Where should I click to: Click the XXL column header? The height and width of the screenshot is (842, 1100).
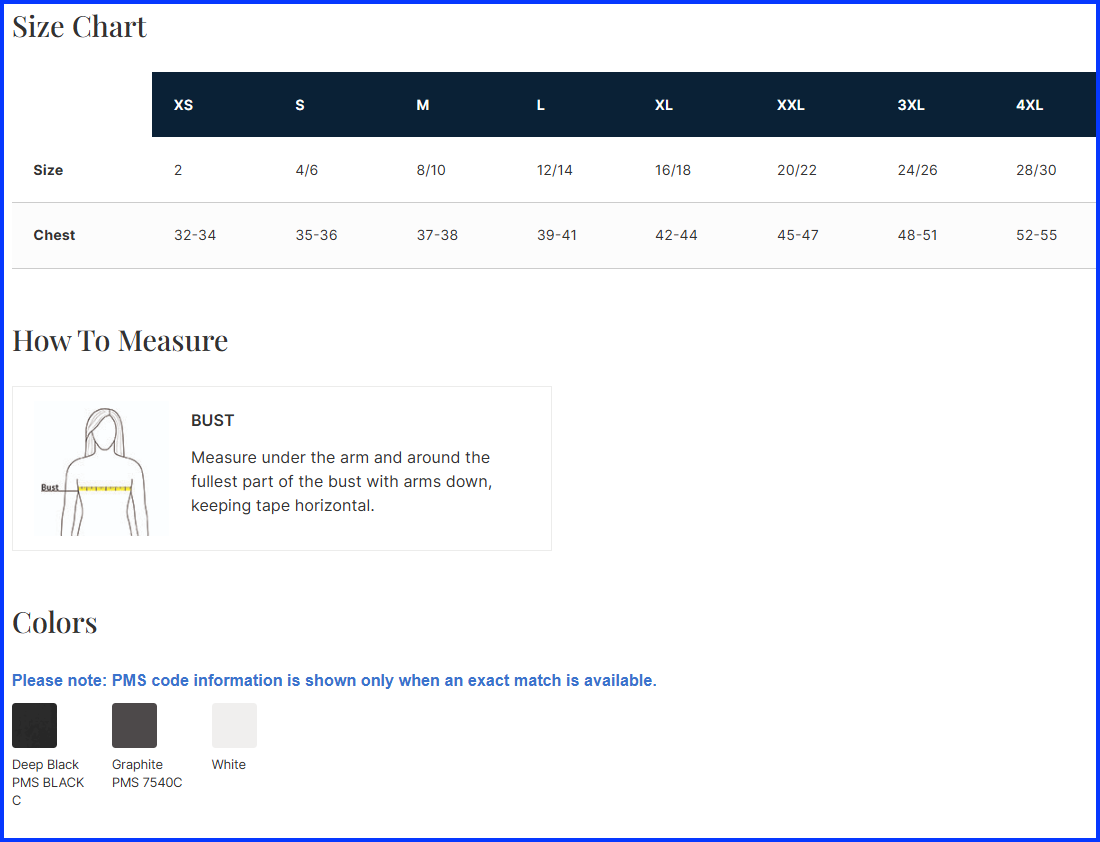pos(791,105)
